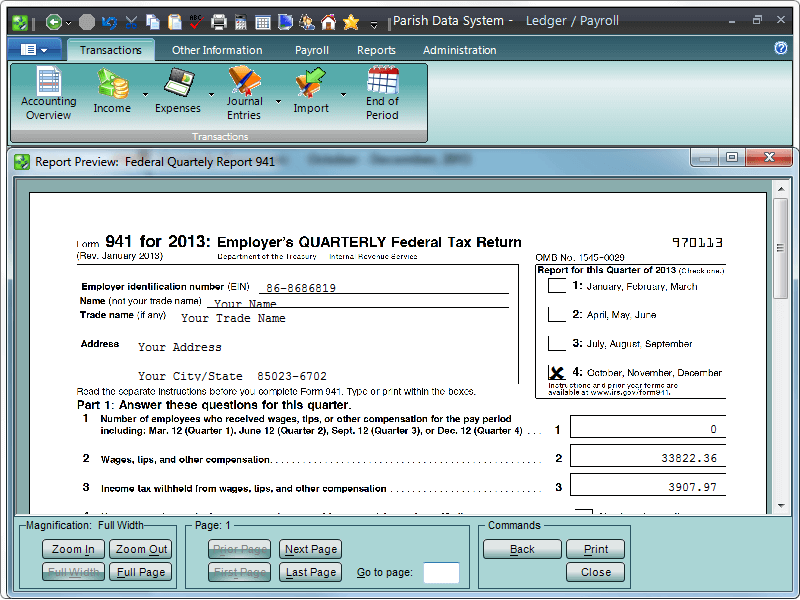The height and width of the screenshot is (600, 800).
Task: Click the home house icon
Action: click(329, 22)
